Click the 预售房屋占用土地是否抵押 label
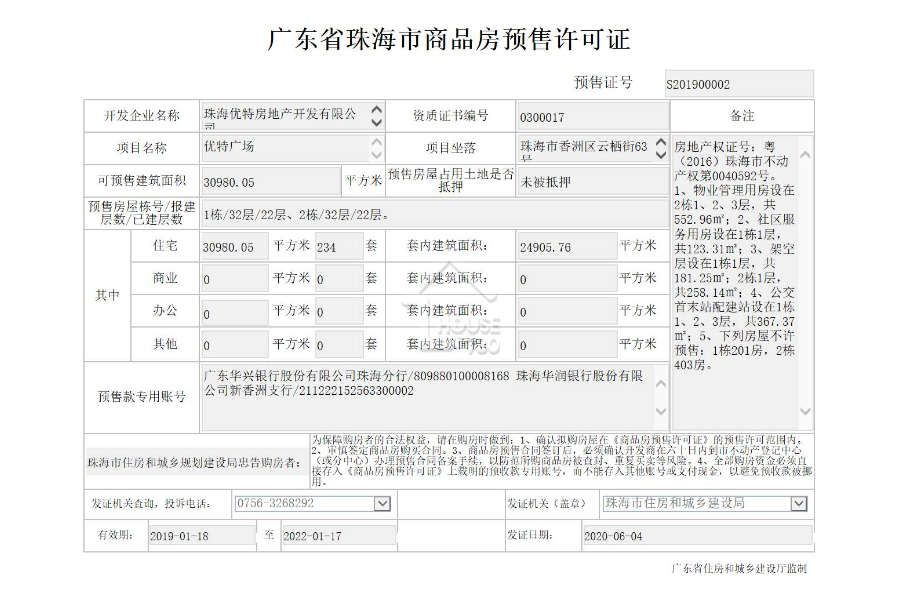900x600 pixels. 451,180
